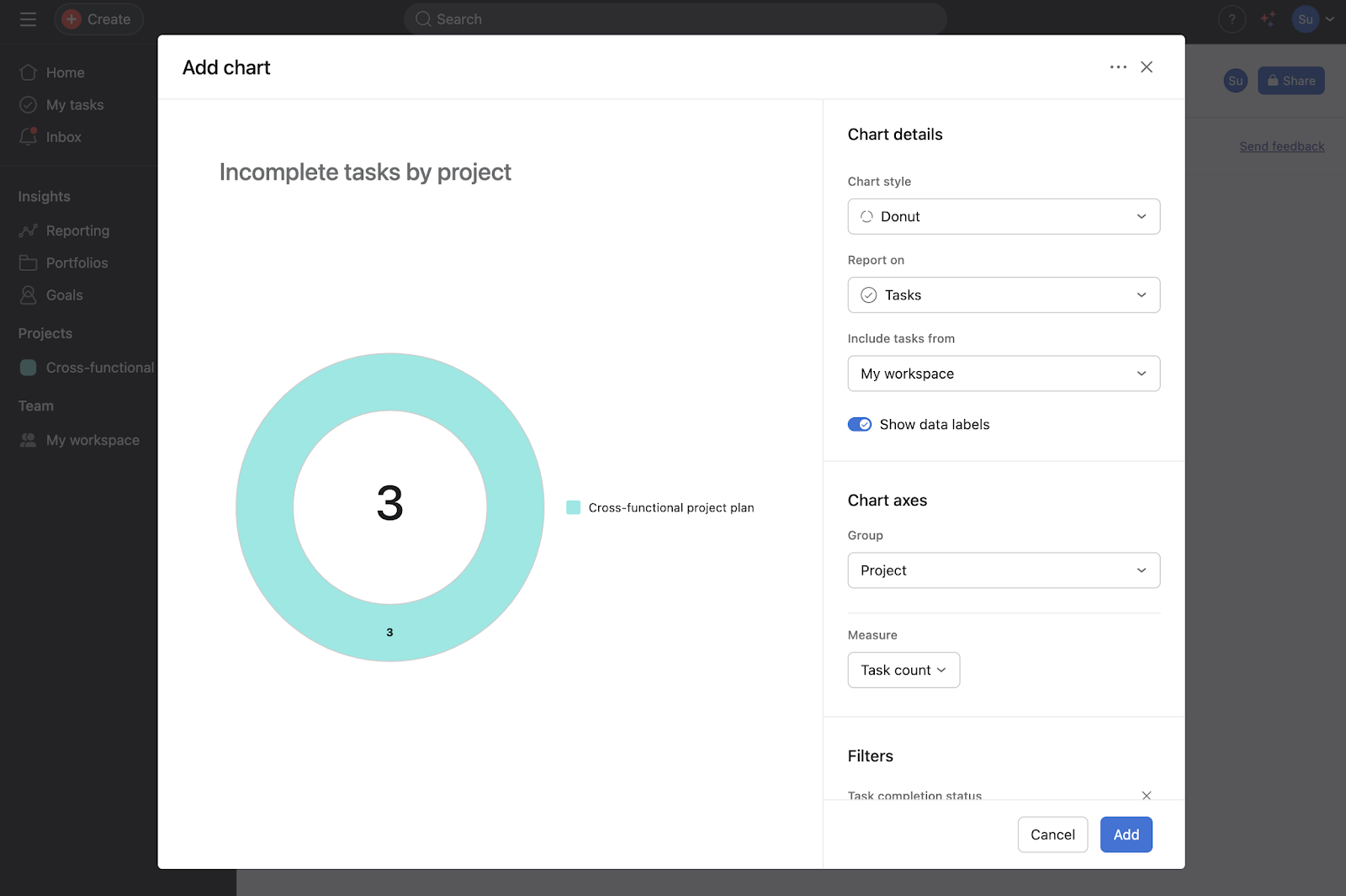Click the sparkle AI icon in top bar
1346x896 pixels.
tap(1268, 19)
